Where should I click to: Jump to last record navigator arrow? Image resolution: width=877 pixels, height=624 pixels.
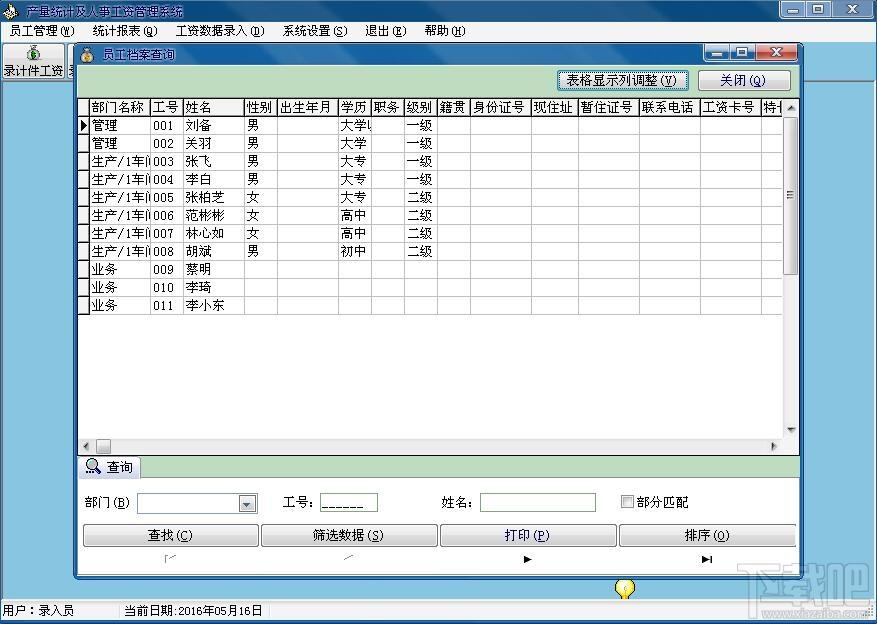(707, 559)
